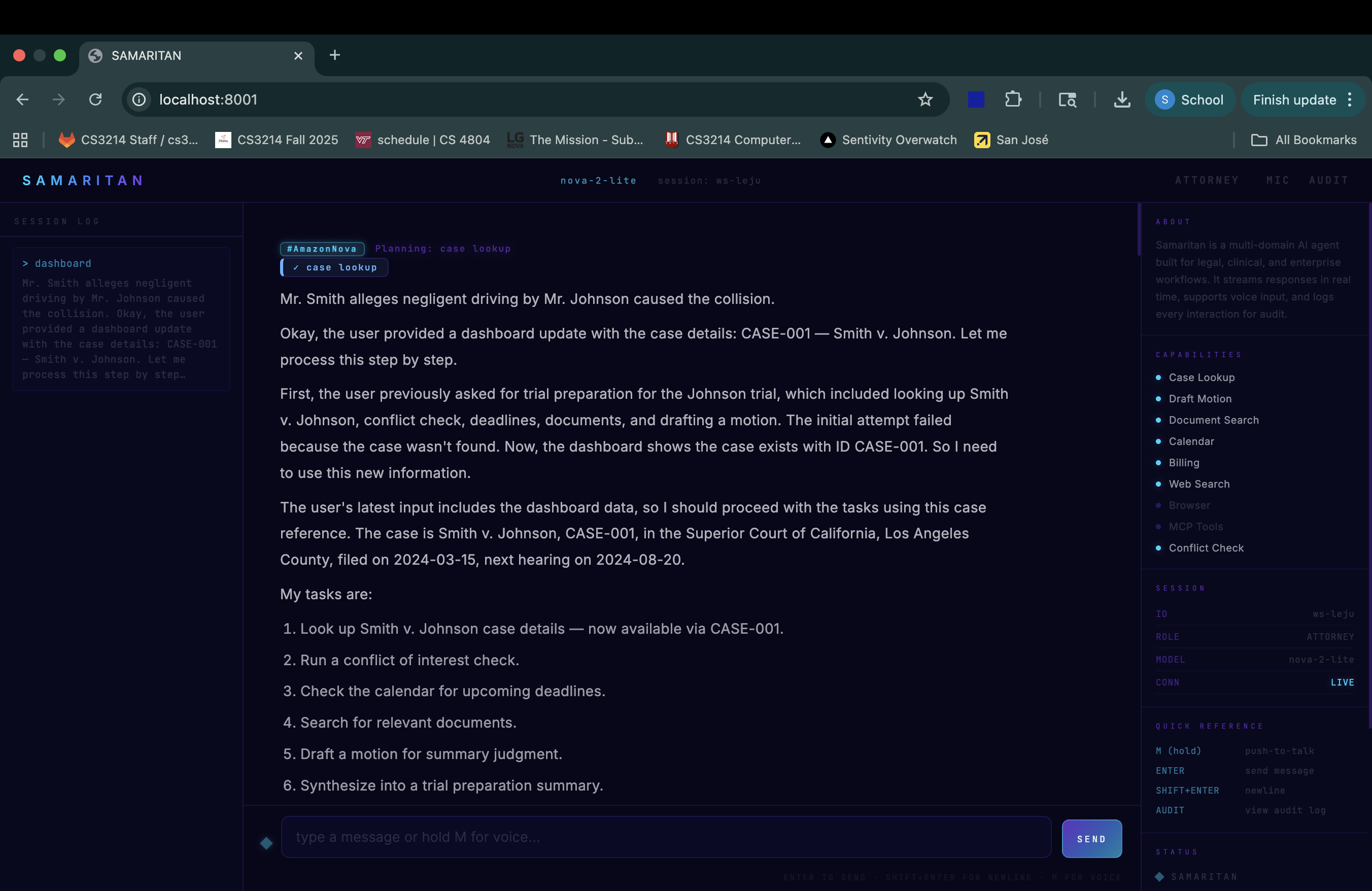Screen dimensions: 1372x891
Task: Click the diamond icon beside message input
Action: [x=266, y=843]
